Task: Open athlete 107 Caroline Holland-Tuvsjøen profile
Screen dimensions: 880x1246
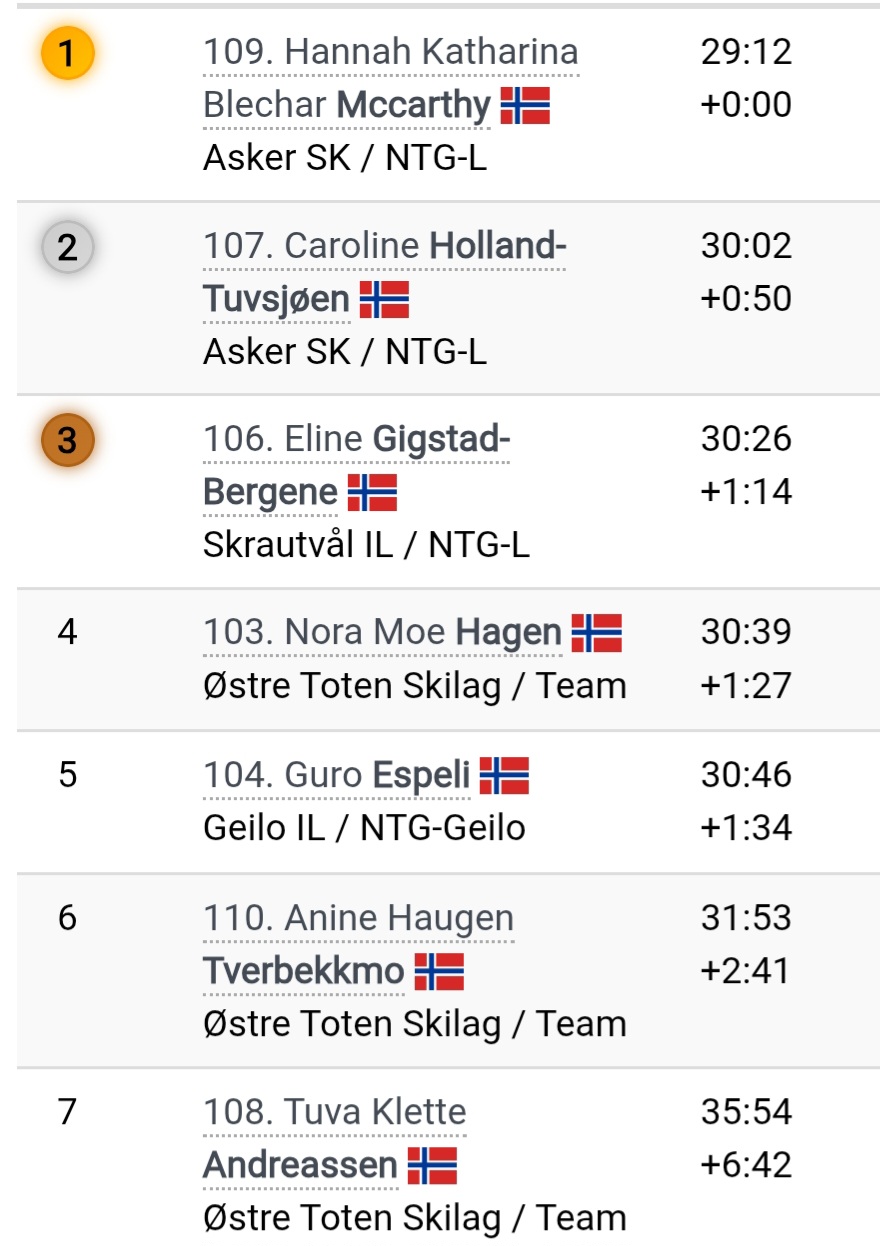Action: coord(385,273)
